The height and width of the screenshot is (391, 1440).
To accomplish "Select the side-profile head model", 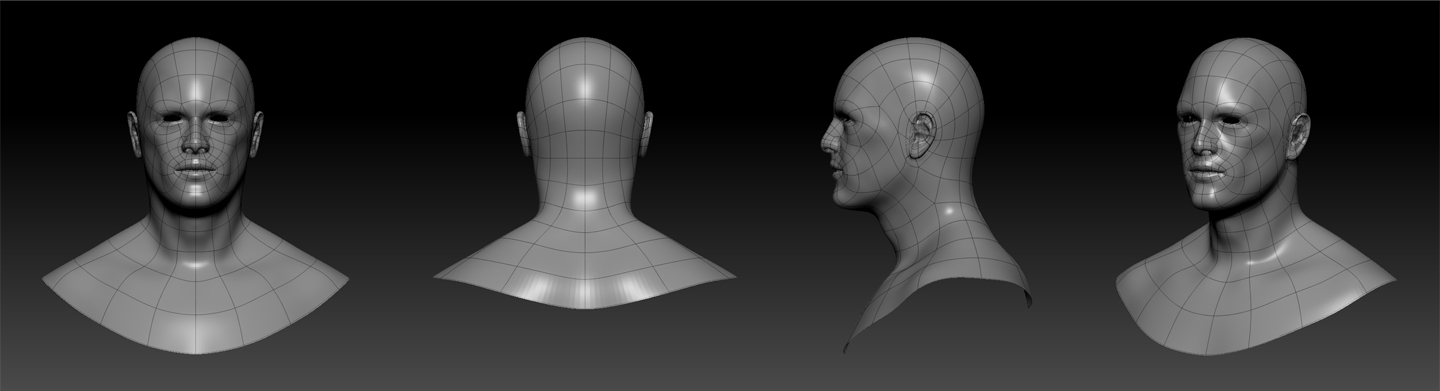I will click(x=925, y=195).
